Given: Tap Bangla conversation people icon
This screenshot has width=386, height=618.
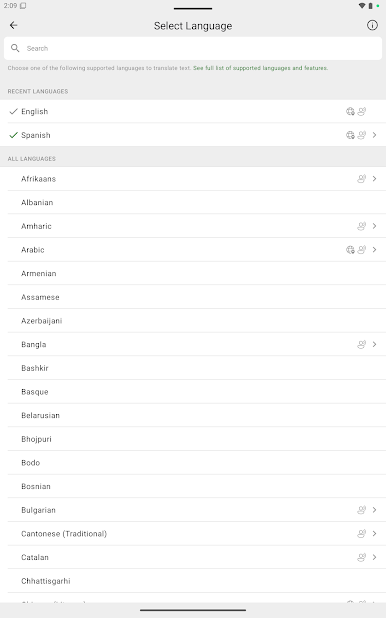Looking at the screenshot, I should tap(362, 344).
